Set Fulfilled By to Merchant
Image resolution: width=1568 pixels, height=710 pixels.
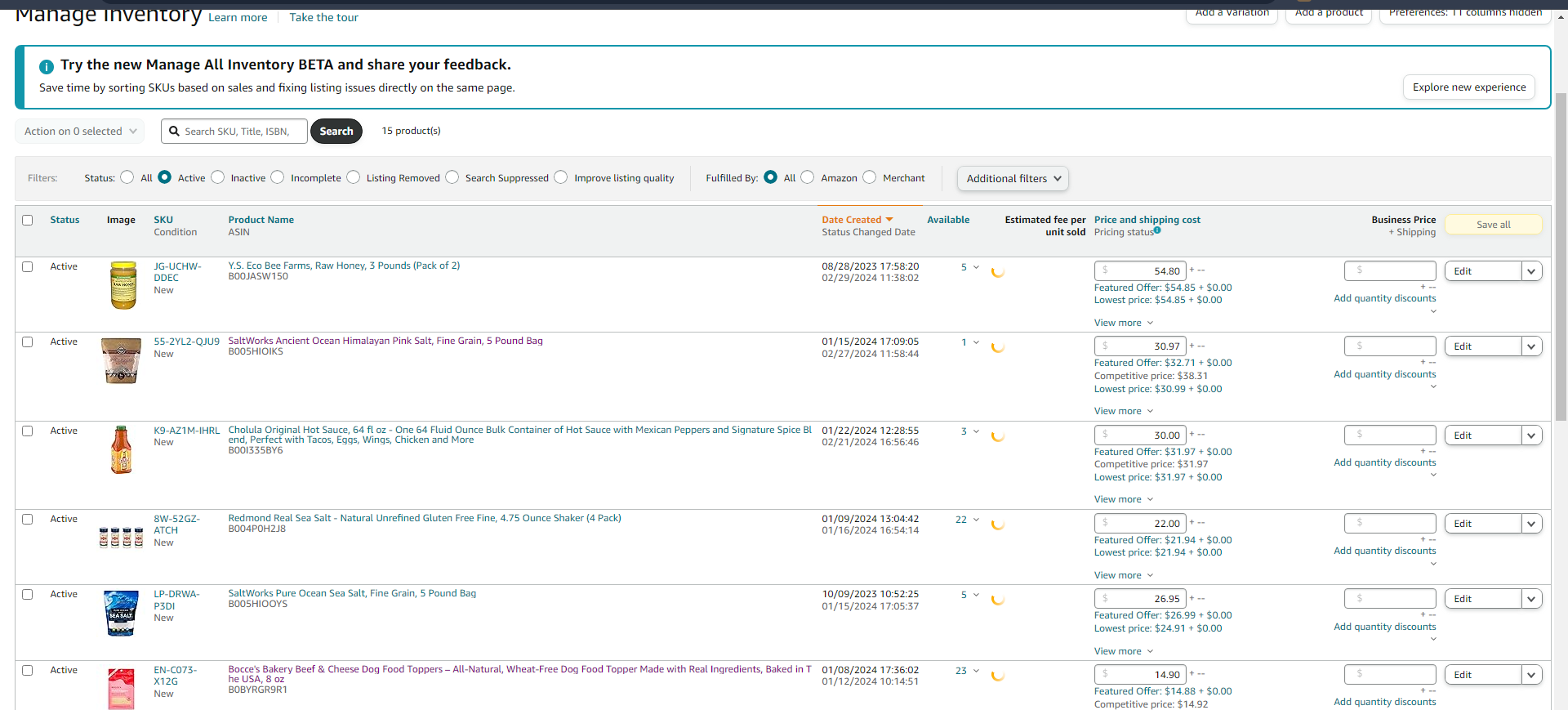tap(869, 177)
